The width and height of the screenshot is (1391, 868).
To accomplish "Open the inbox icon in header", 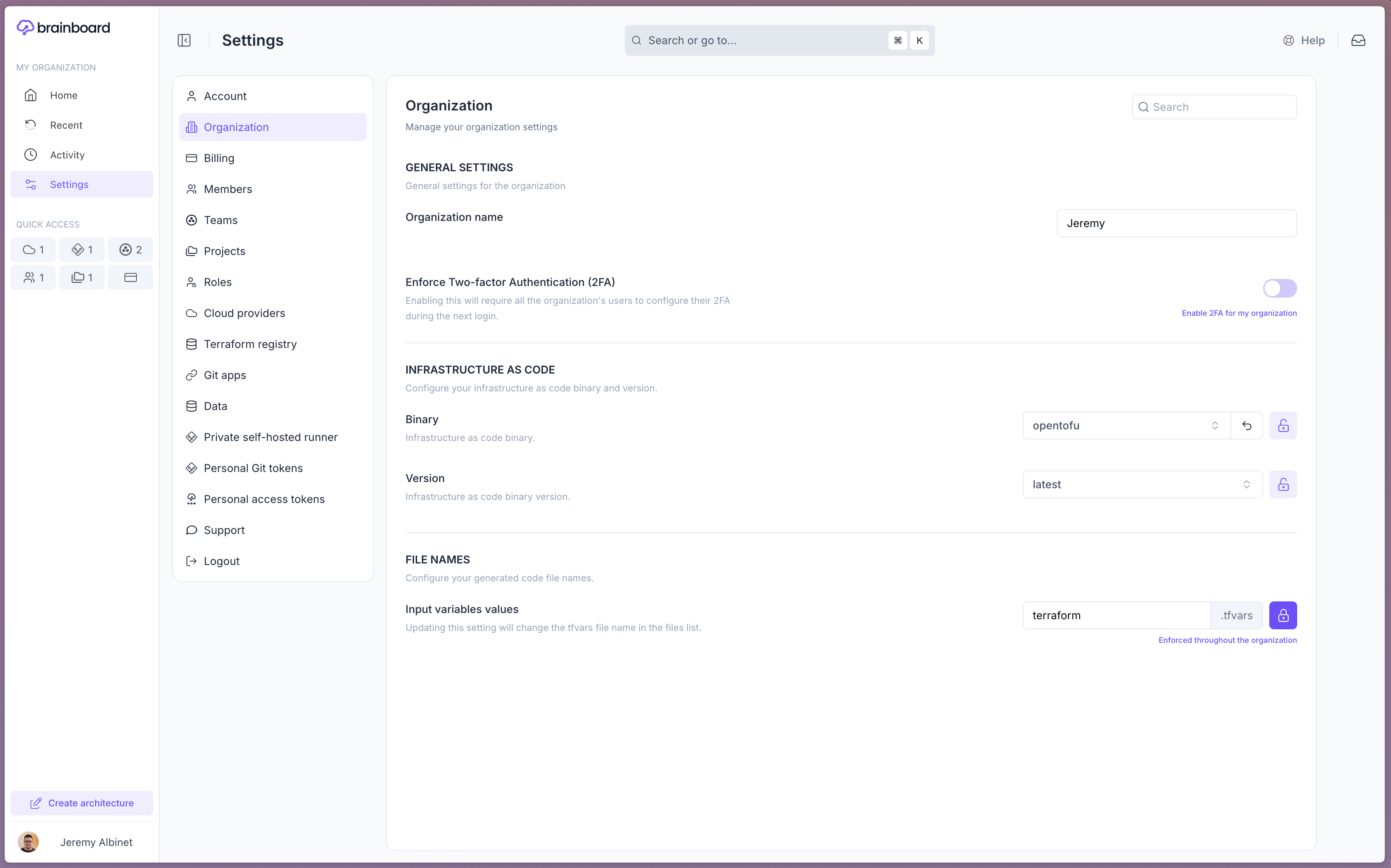I will tap(1358, 40).
